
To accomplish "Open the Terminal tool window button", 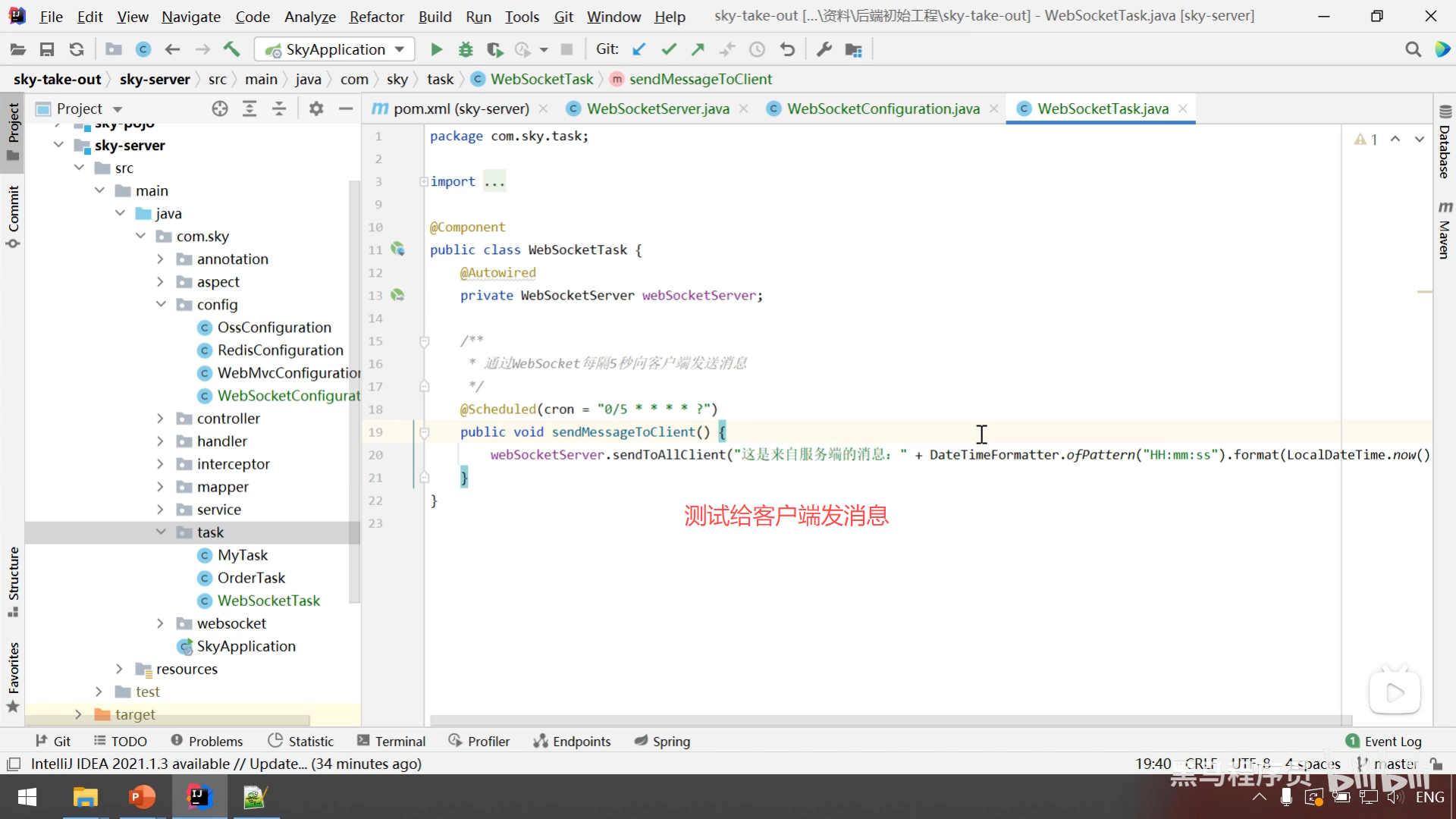I will click(391, 741).
